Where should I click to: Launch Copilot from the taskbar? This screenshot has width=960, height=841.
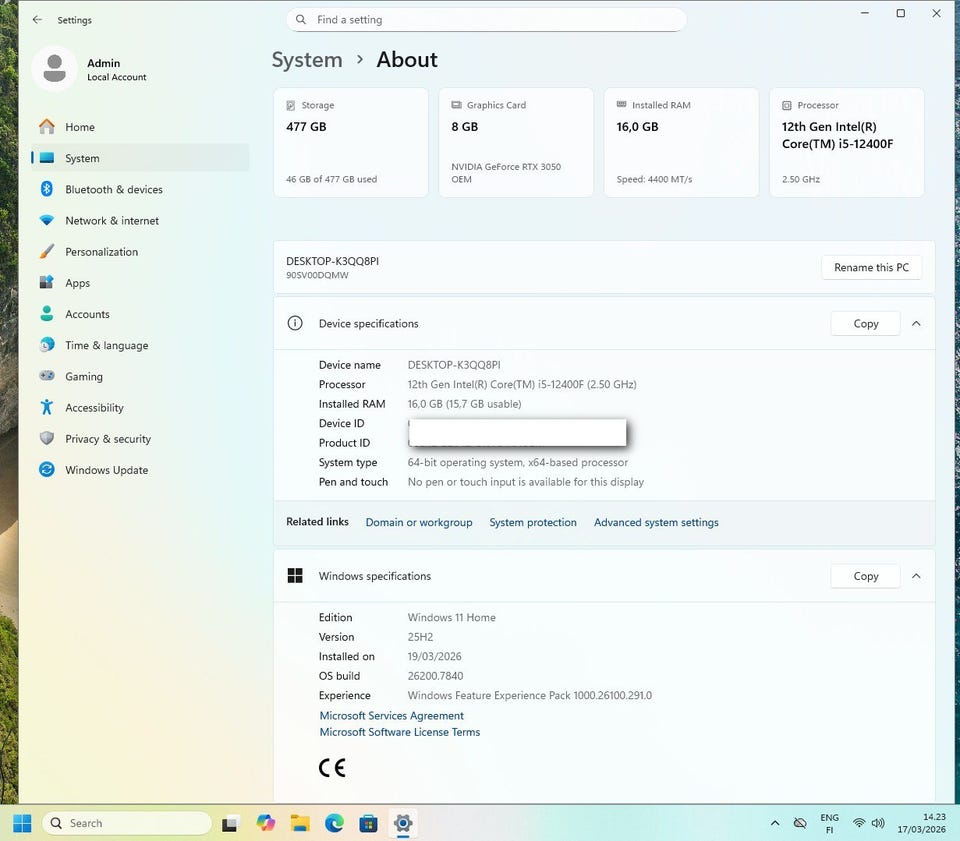coord(266,823)
